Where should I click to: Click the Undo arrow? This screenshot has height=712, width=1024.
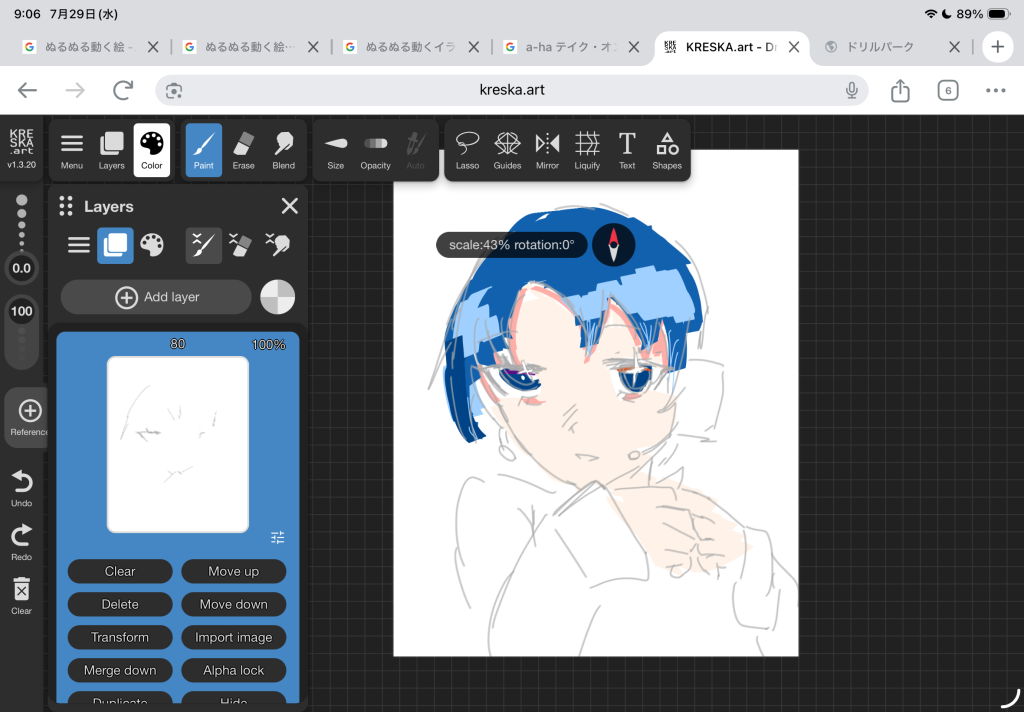point(22,488)
